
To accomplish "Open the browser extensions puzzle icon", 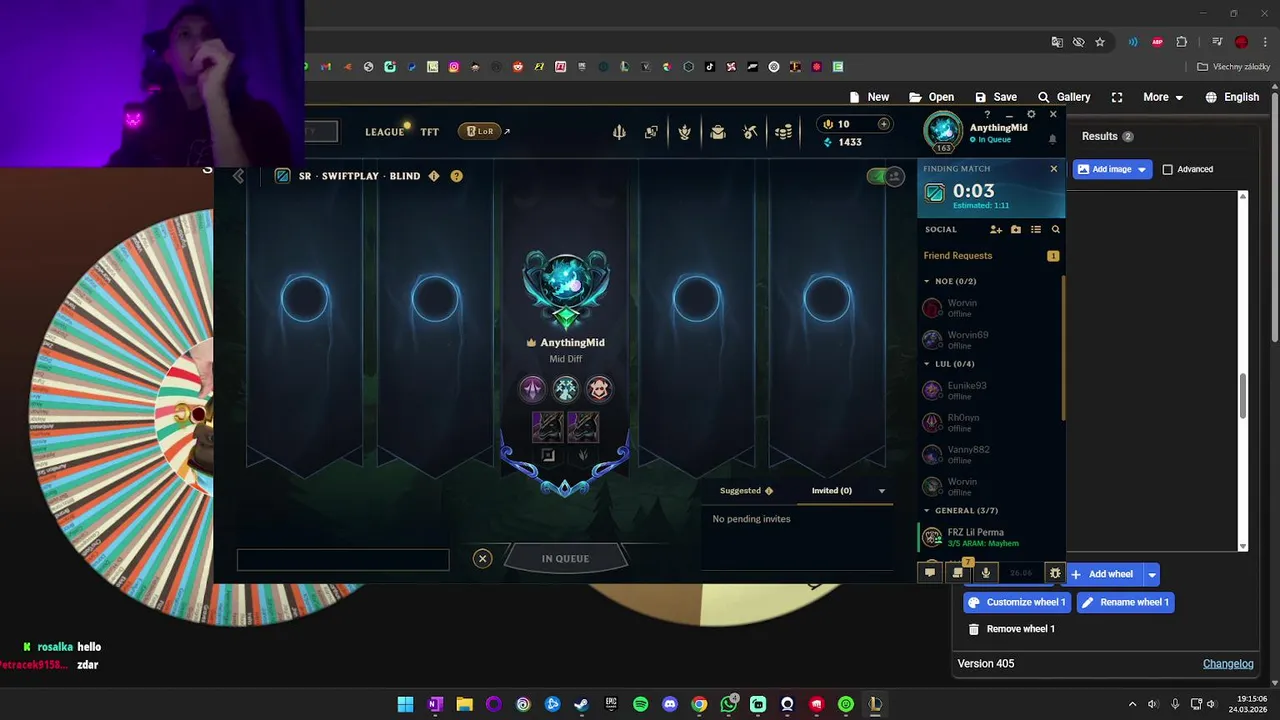I will 1181,42.
